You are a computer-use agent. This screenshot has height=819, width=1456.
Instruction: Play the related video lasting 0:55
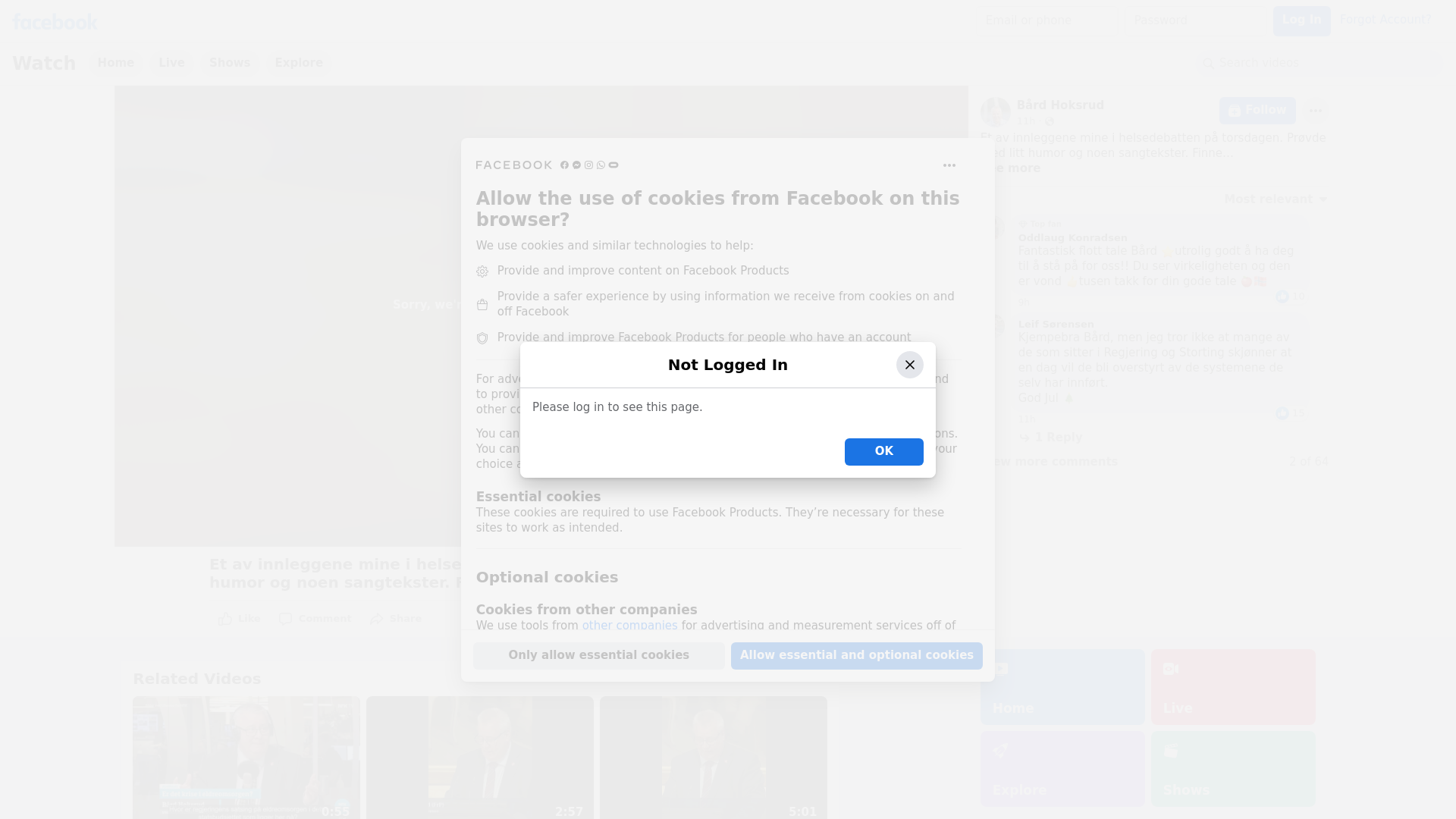[x=246, y=758]
